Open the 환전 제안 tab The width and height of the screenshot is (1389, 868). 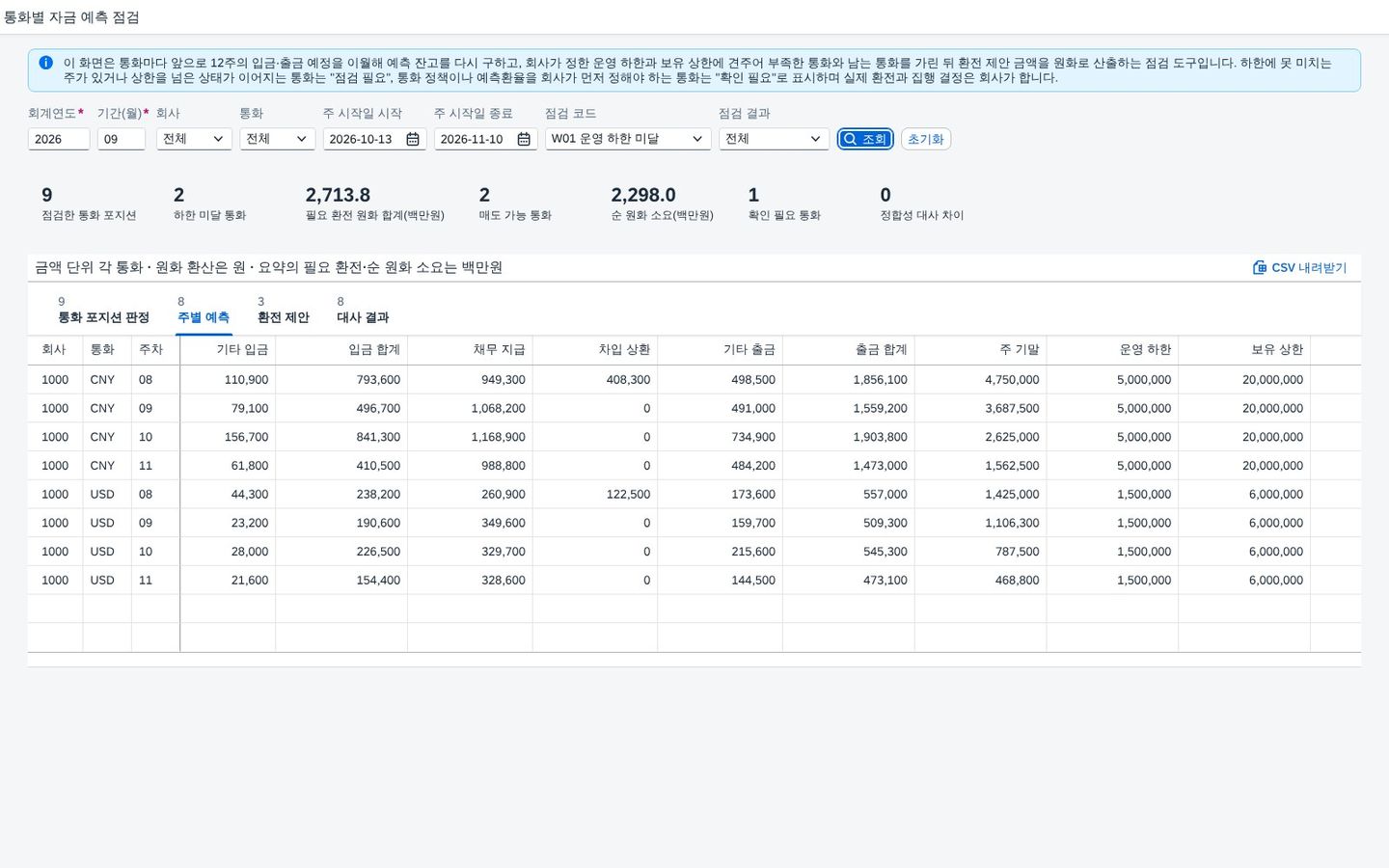pos(284,311)
